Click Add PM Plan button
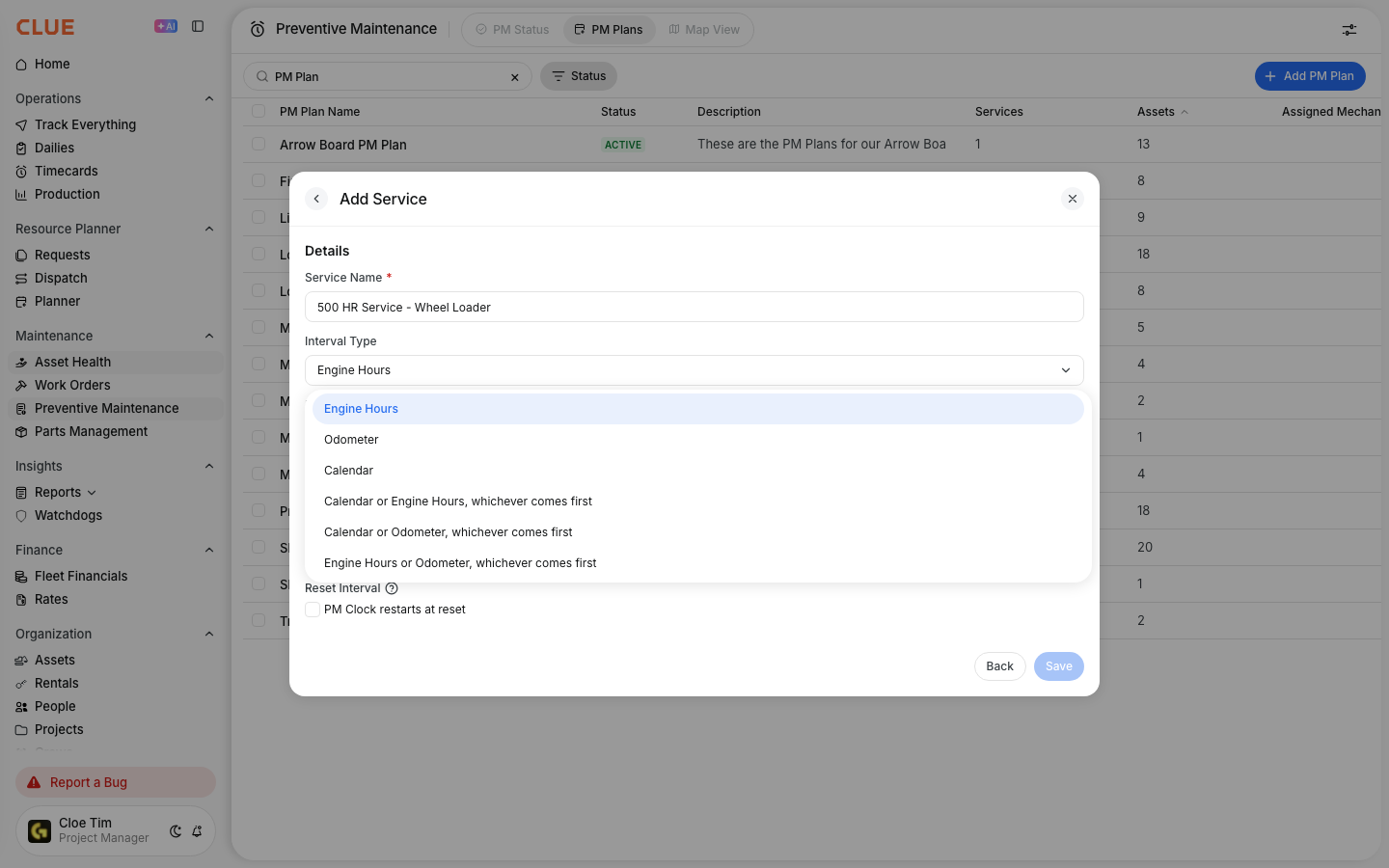 pyautogui.click(x=1310, y=76)
